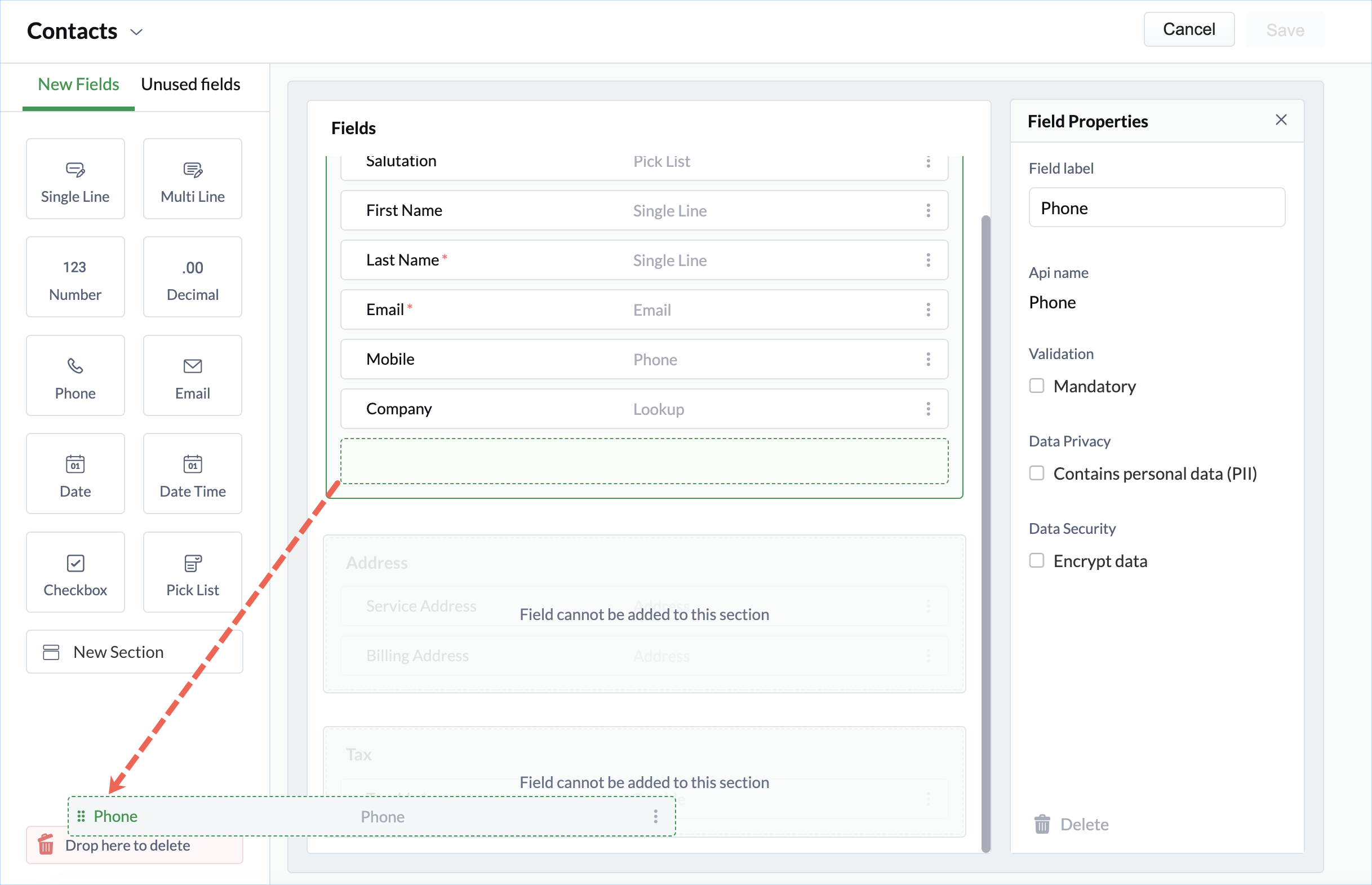Tick the Encrypt data checkbox
Image resolution: width=1372 pixels, height=885 pixels.
[x=1037, y=560]
